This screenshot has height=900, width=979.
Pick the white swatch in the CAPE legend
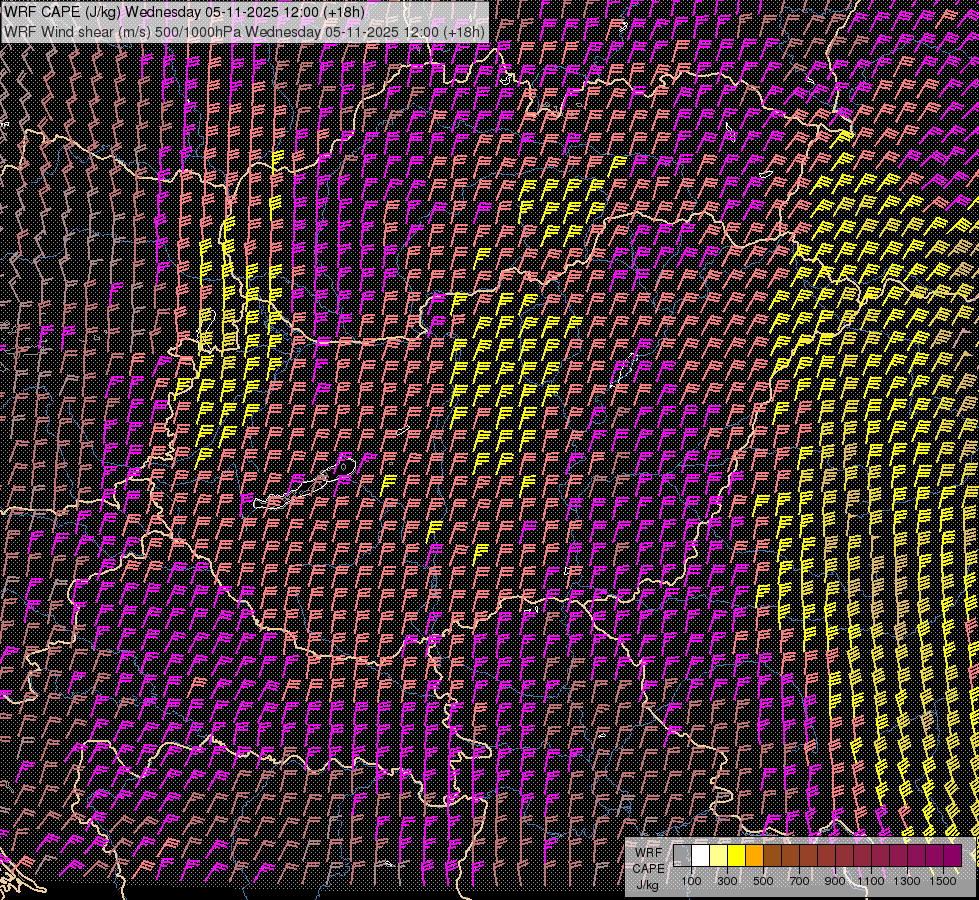pyautogui.click(x=700, y=856)
